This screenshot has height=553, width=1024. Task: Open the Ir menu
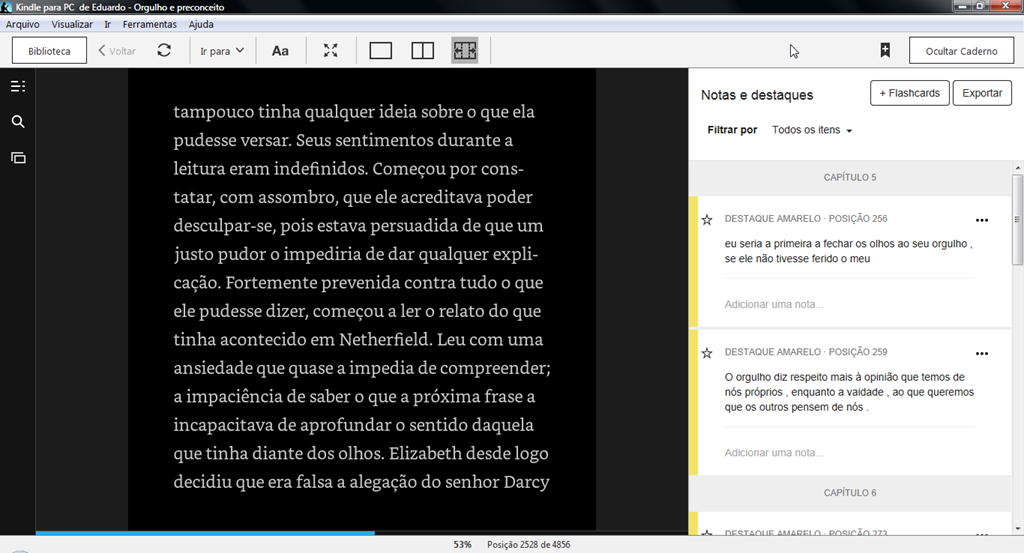(108, 24)
